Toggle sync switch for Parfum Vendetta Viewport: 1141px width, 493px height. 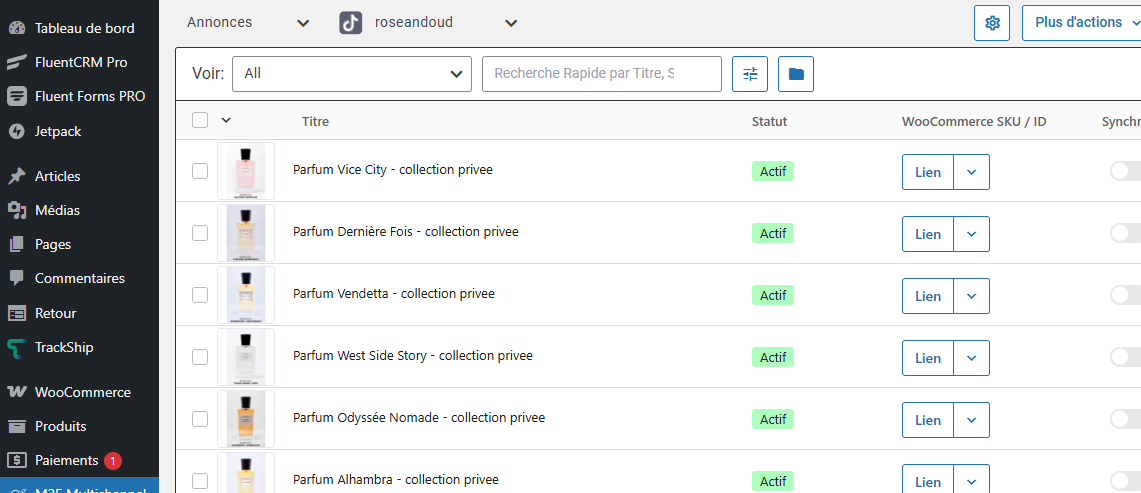click(1126, 295)
